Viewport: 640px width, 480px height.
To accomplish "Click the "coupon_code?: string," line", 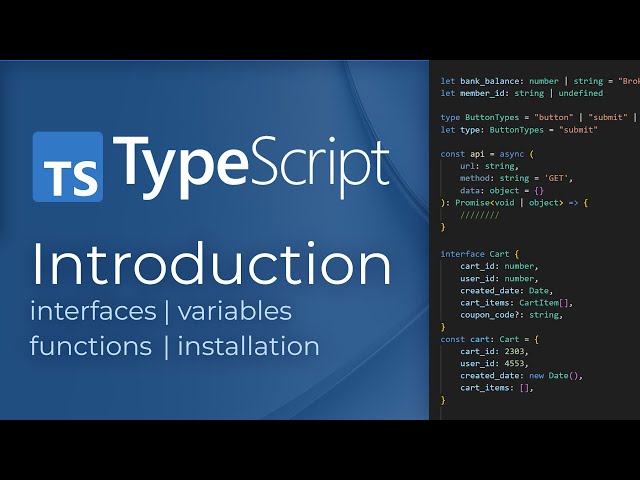I will [x=511, y=315].
